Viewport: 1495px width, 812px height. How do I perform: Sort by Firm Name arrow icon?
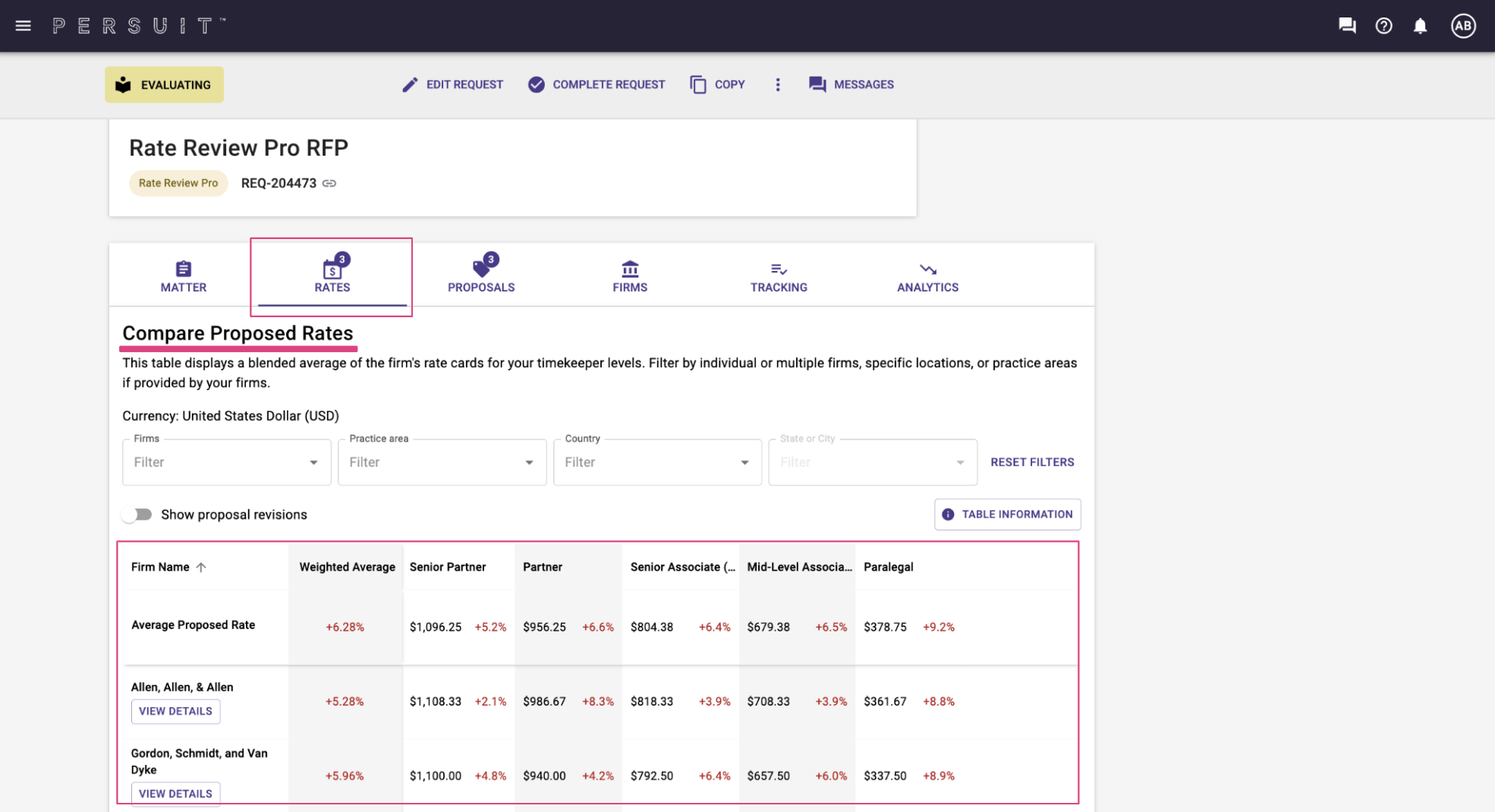tap(201, 567)
